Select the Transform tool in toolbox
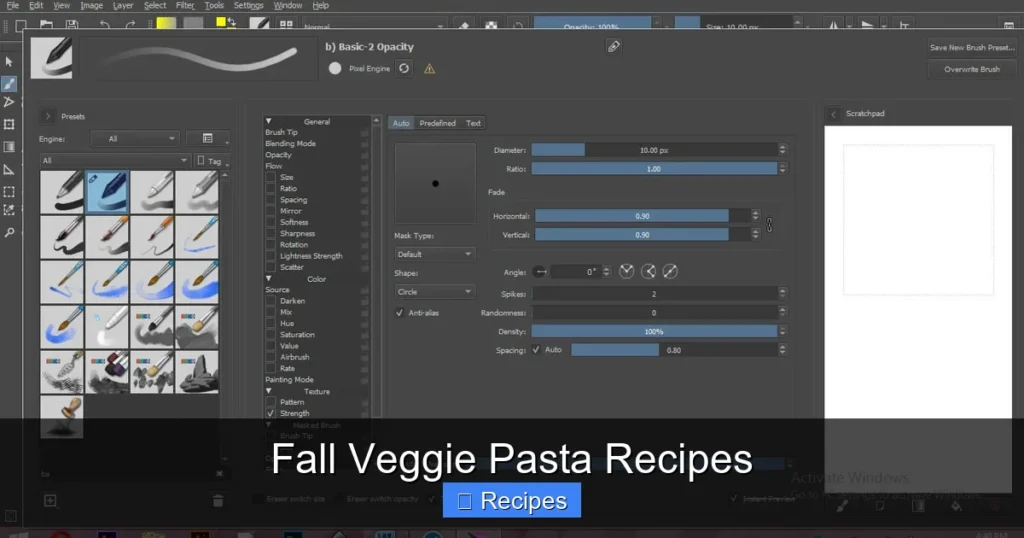Screen dimensions: 1024x538 click(9, 124)
